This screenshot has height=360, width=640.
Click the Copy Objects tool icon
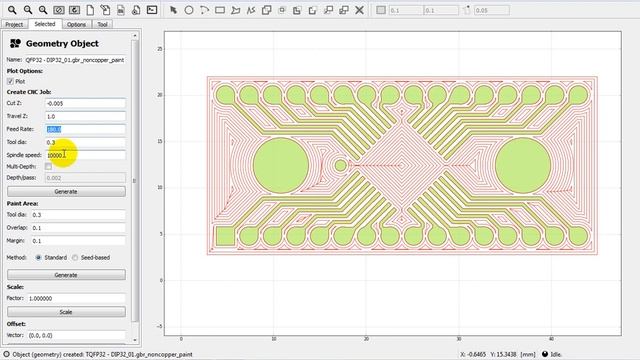pos(344,10)
